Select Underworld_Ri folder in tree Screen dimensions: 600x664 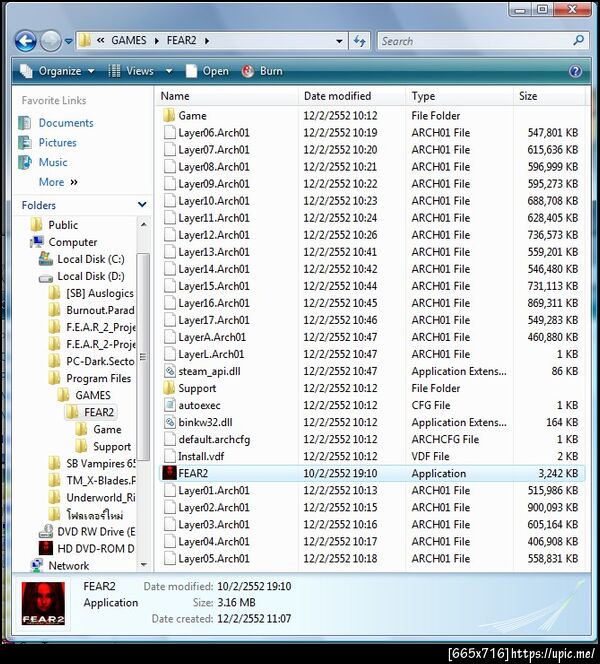(100, 497)
